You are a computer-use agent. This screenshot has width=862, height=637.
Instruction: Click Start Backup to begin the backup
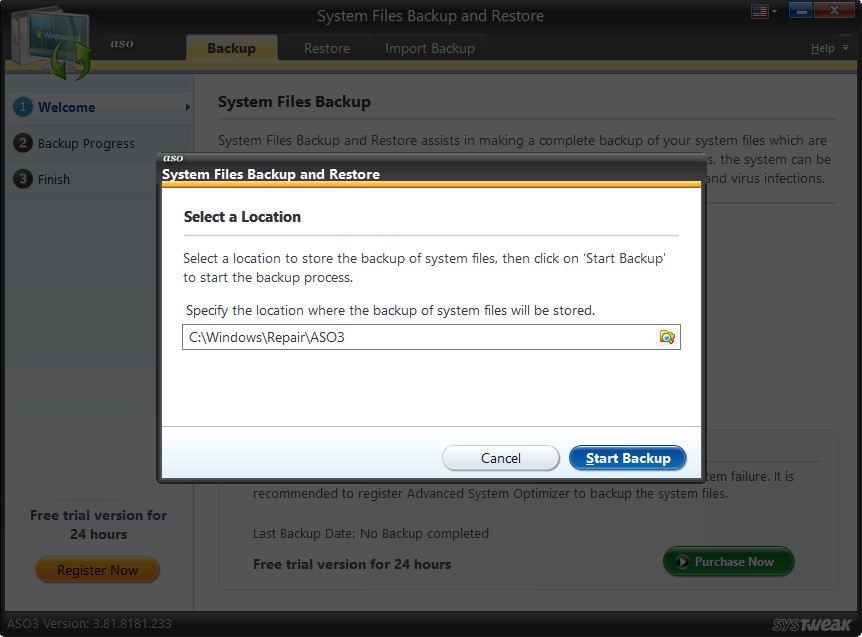[628, 458]
